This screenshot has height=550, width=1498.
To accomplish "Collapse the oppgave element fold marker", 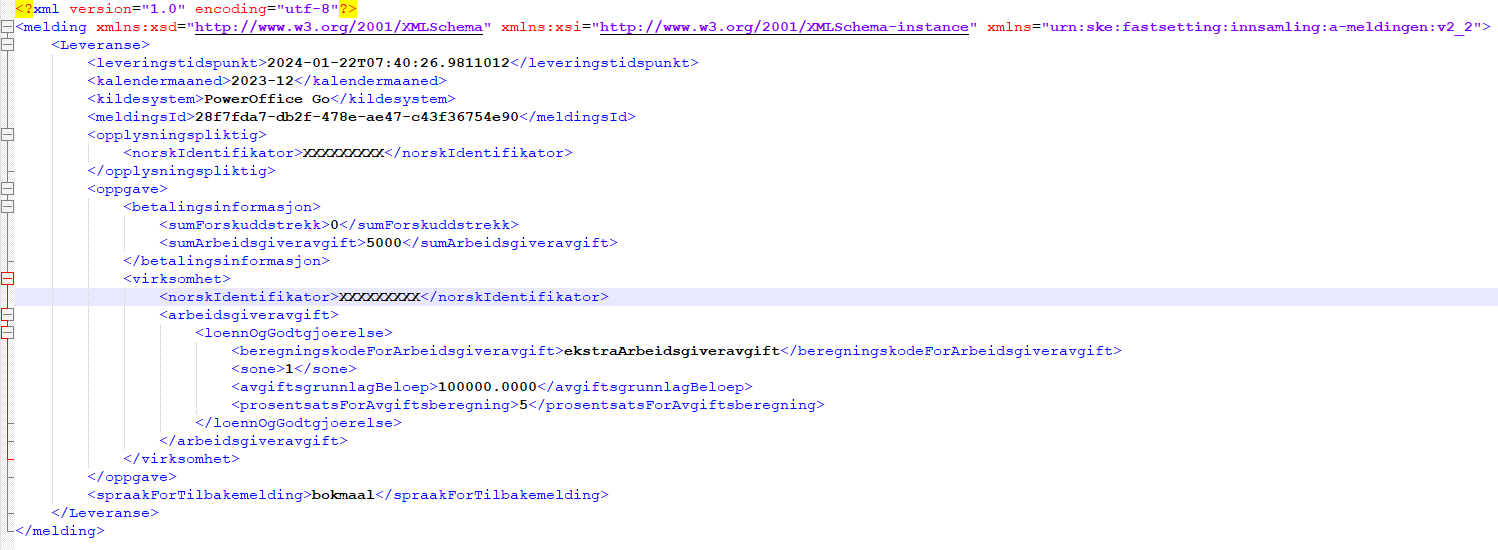I will [8, 189].
